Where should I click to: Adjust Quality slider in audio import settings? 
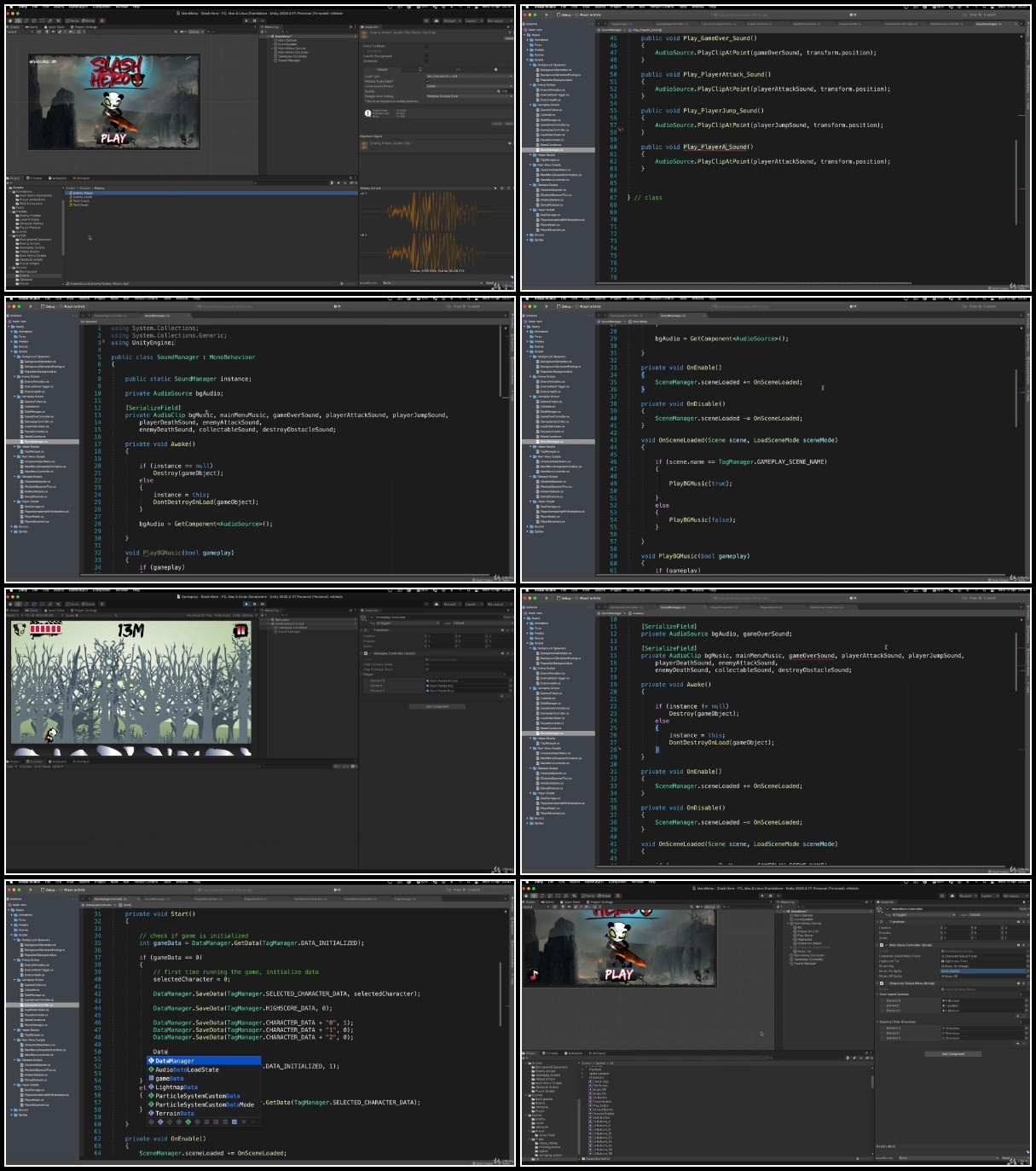point(462,91)
